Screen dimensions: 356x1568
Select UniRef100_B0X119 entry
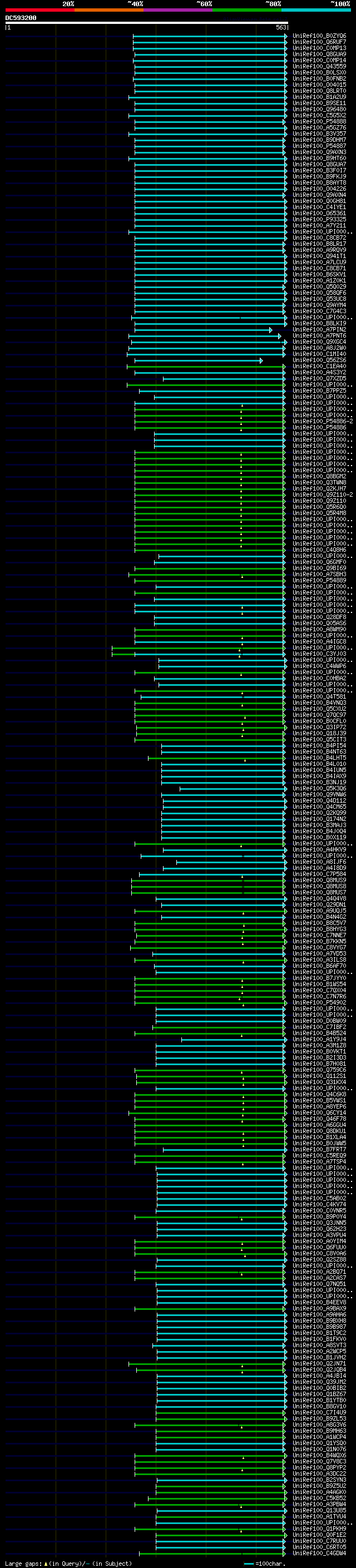(x=319, y=838)
